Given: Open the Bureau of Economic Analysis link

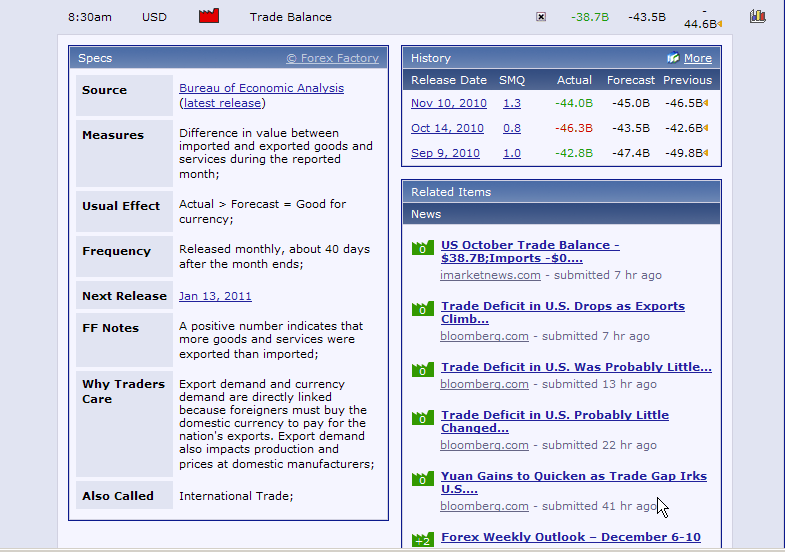Looking at the screenshot, I should tap(261, 88).
